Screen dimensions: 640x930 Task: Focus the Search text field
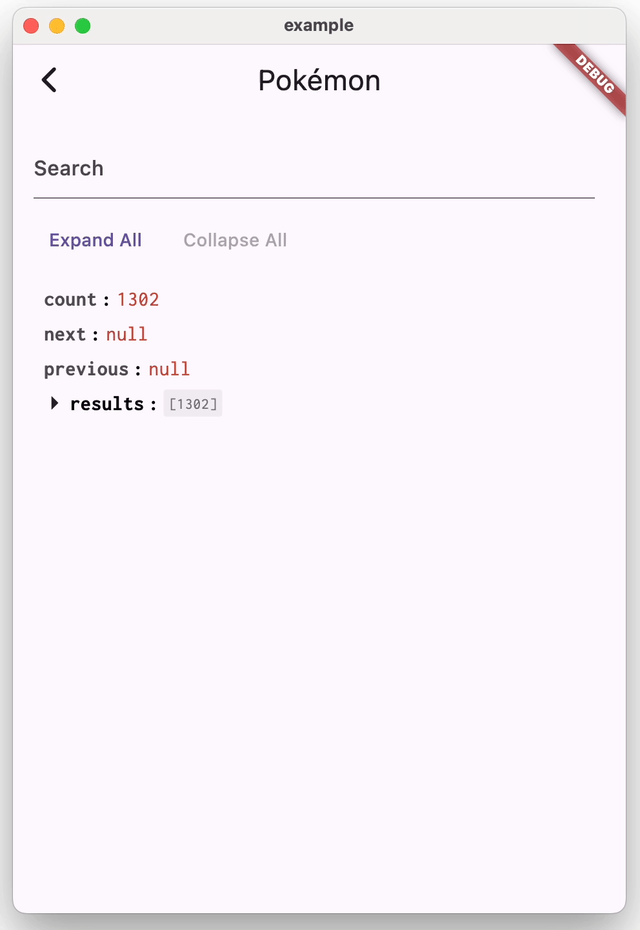click(314, 169)
